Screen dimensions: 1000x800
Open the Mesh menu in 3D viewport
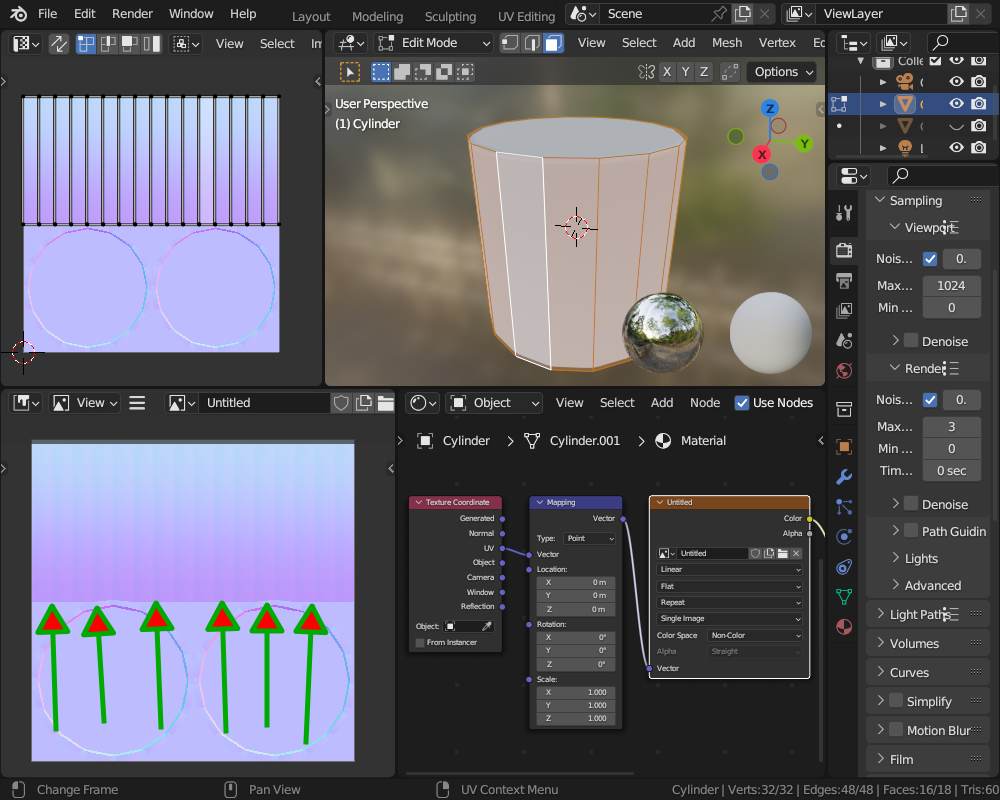pos(726,43)
